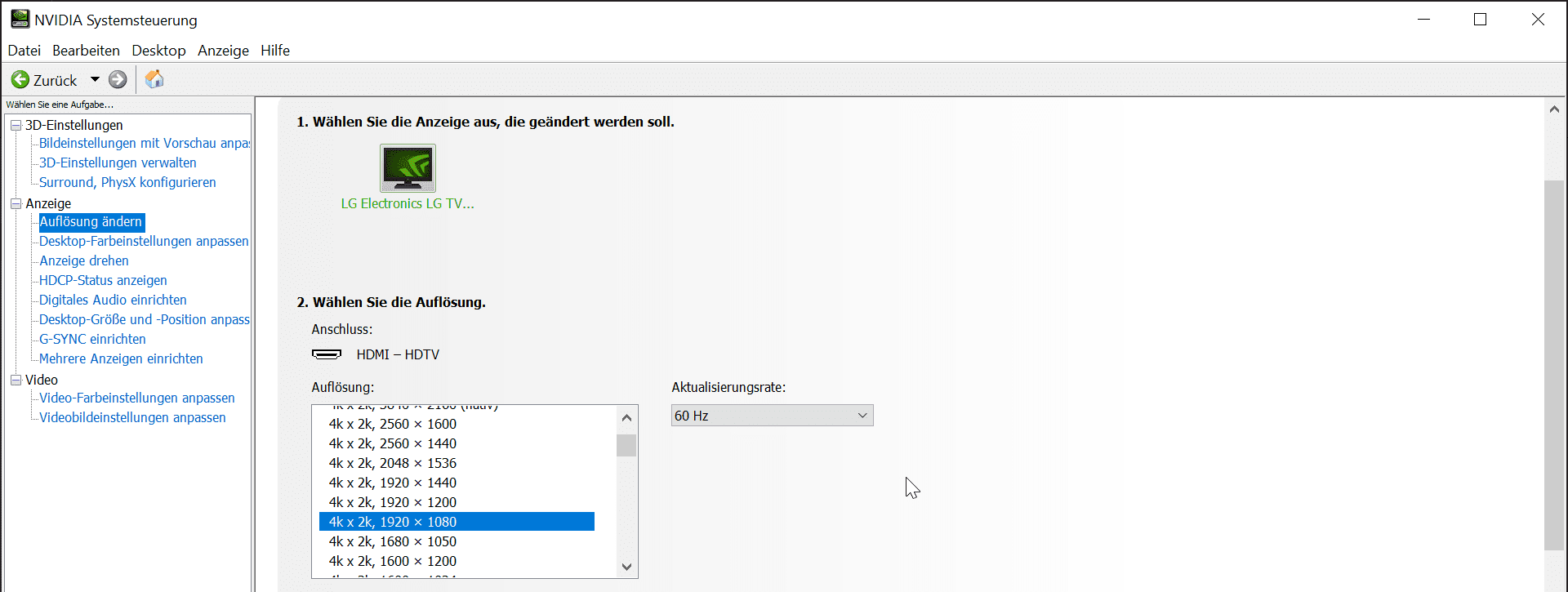The width and height of the screenshot is (1568, 592).
Task: Click the NVIDIA app icon in title bar
Action: [x=20, y=19]
